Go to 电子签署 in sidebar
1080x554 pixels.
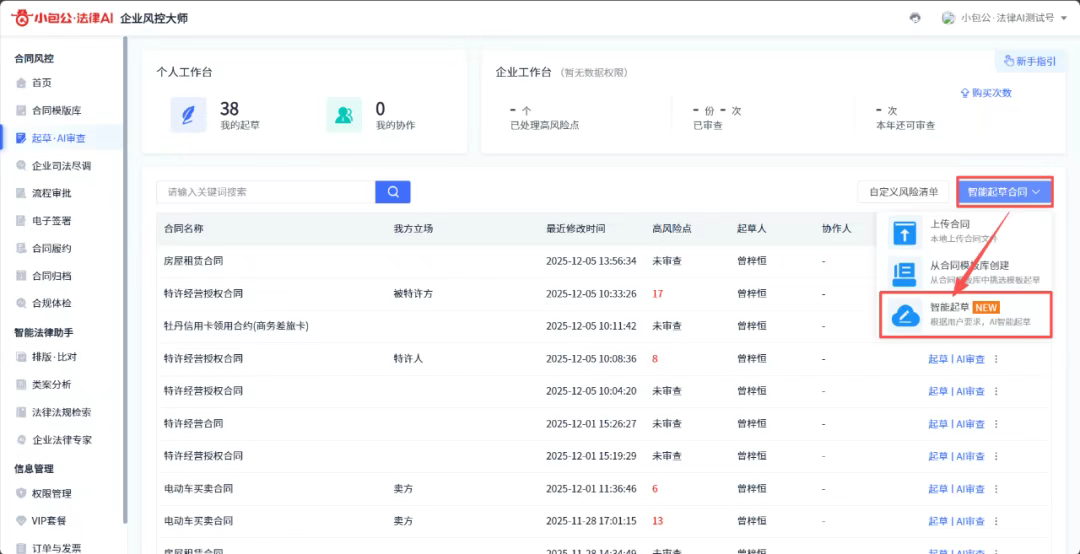click(51, 221)
